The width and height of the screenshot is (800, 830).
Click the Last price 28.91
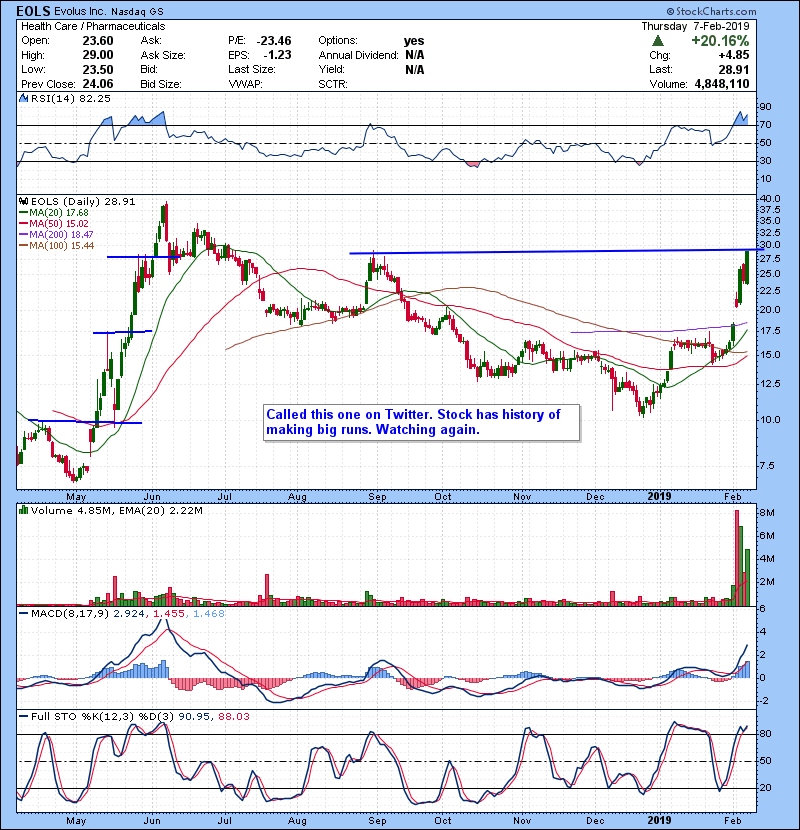(x=734, y=69)
